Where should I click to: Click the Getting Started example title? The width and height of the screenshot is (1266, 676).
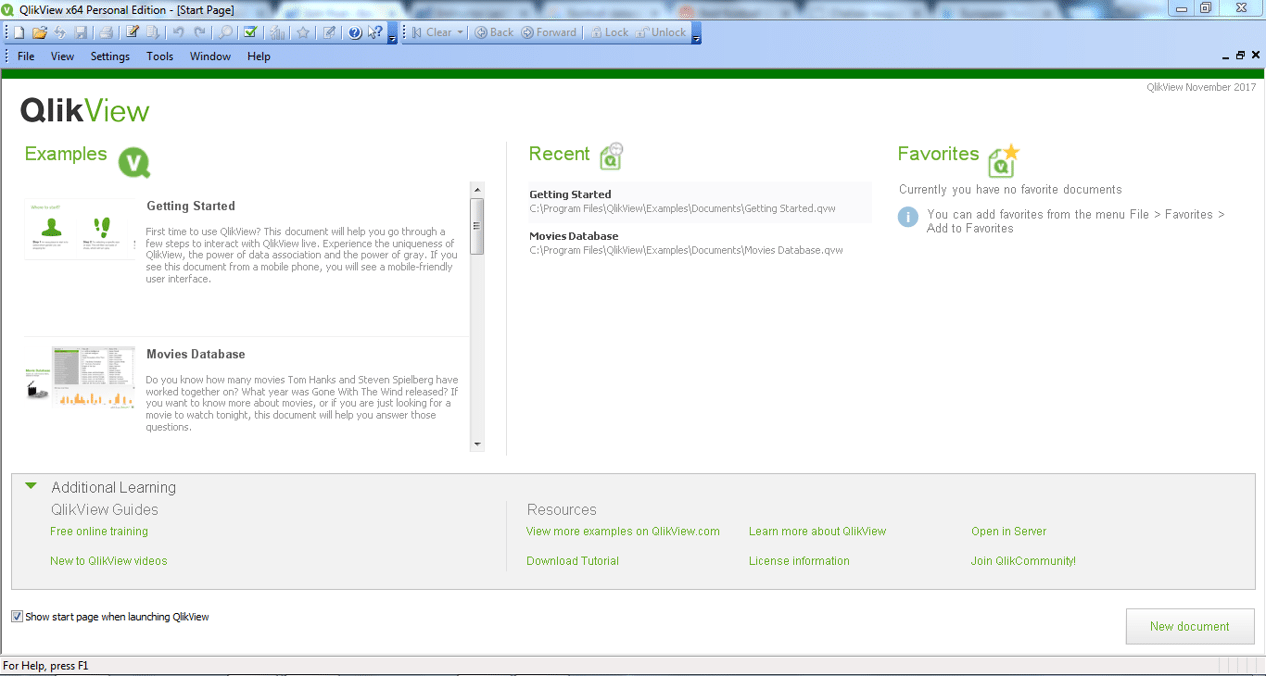tap(191, 206)
